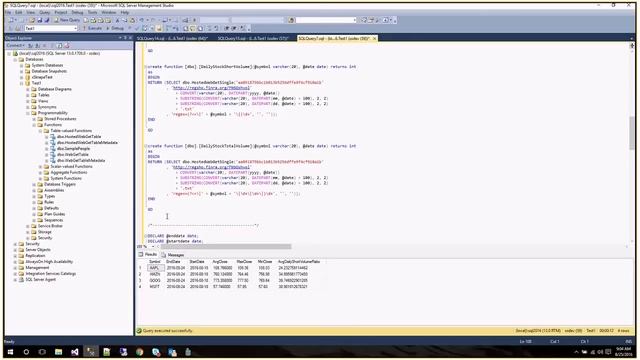Screen dimensions: 640x360
Task: Select the Service Broker folder
Action: coord(50,226)
